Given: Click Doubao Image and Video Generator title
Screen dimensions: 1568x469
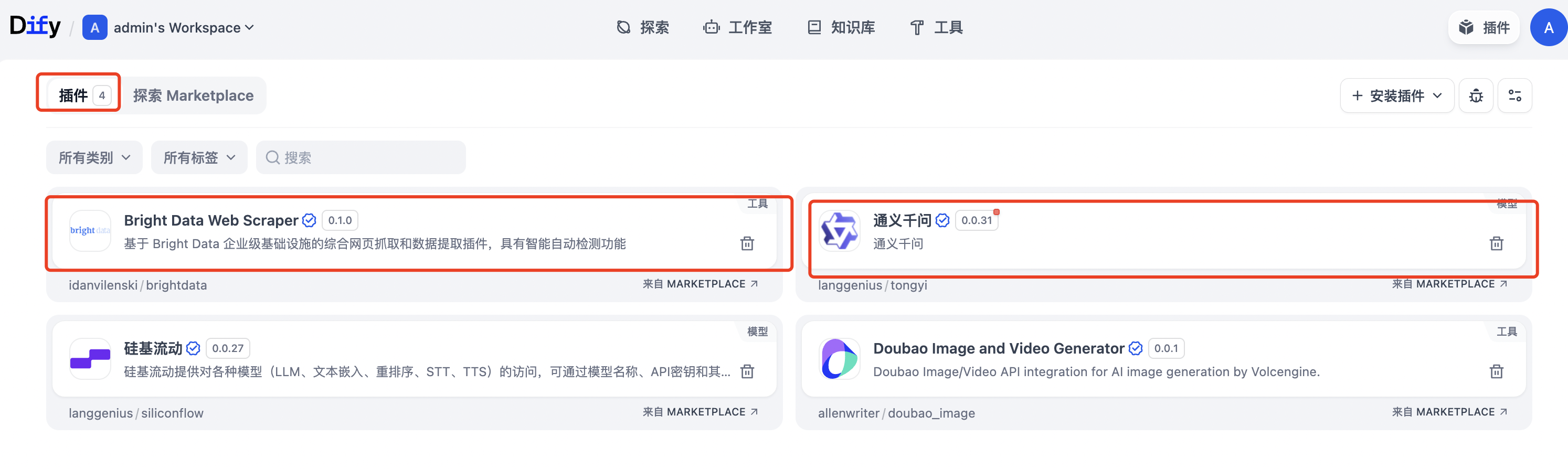Looking at the screenshot, I should [998, 348].
